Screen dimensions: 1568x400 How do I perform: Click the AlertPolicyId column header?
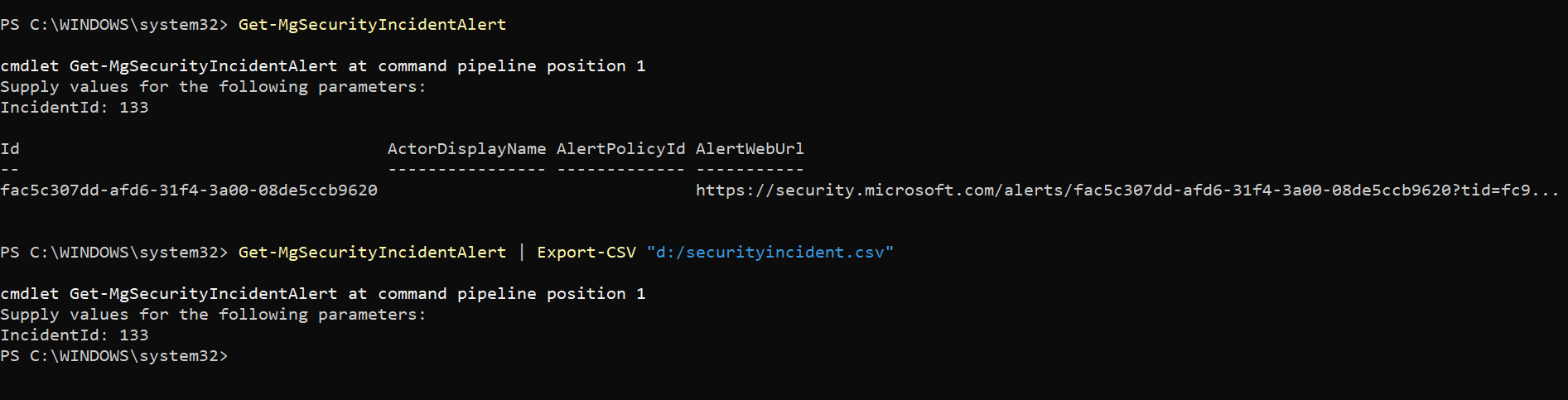tap(620, 149)
